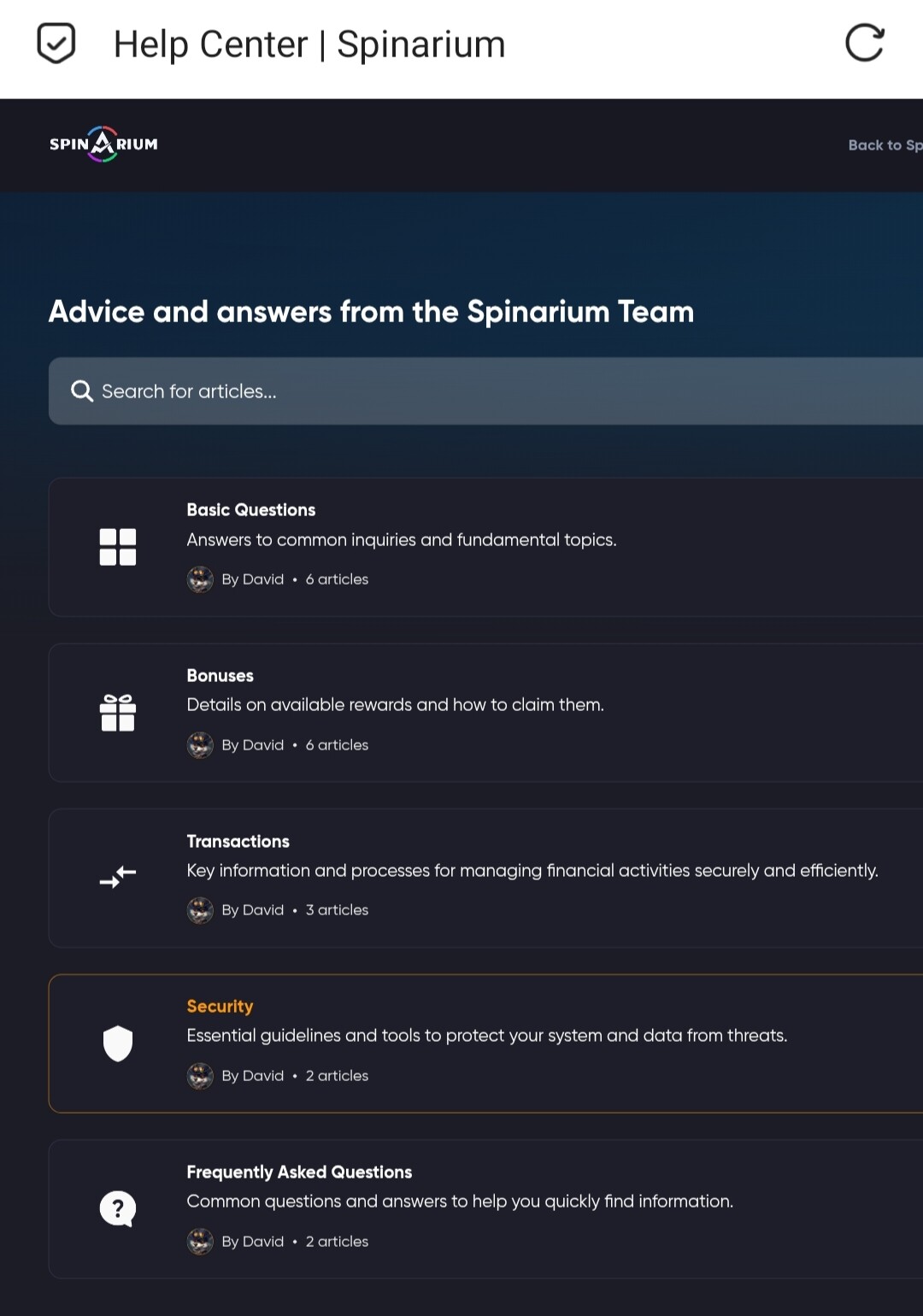Open the Spinarium logo home link

103,144
